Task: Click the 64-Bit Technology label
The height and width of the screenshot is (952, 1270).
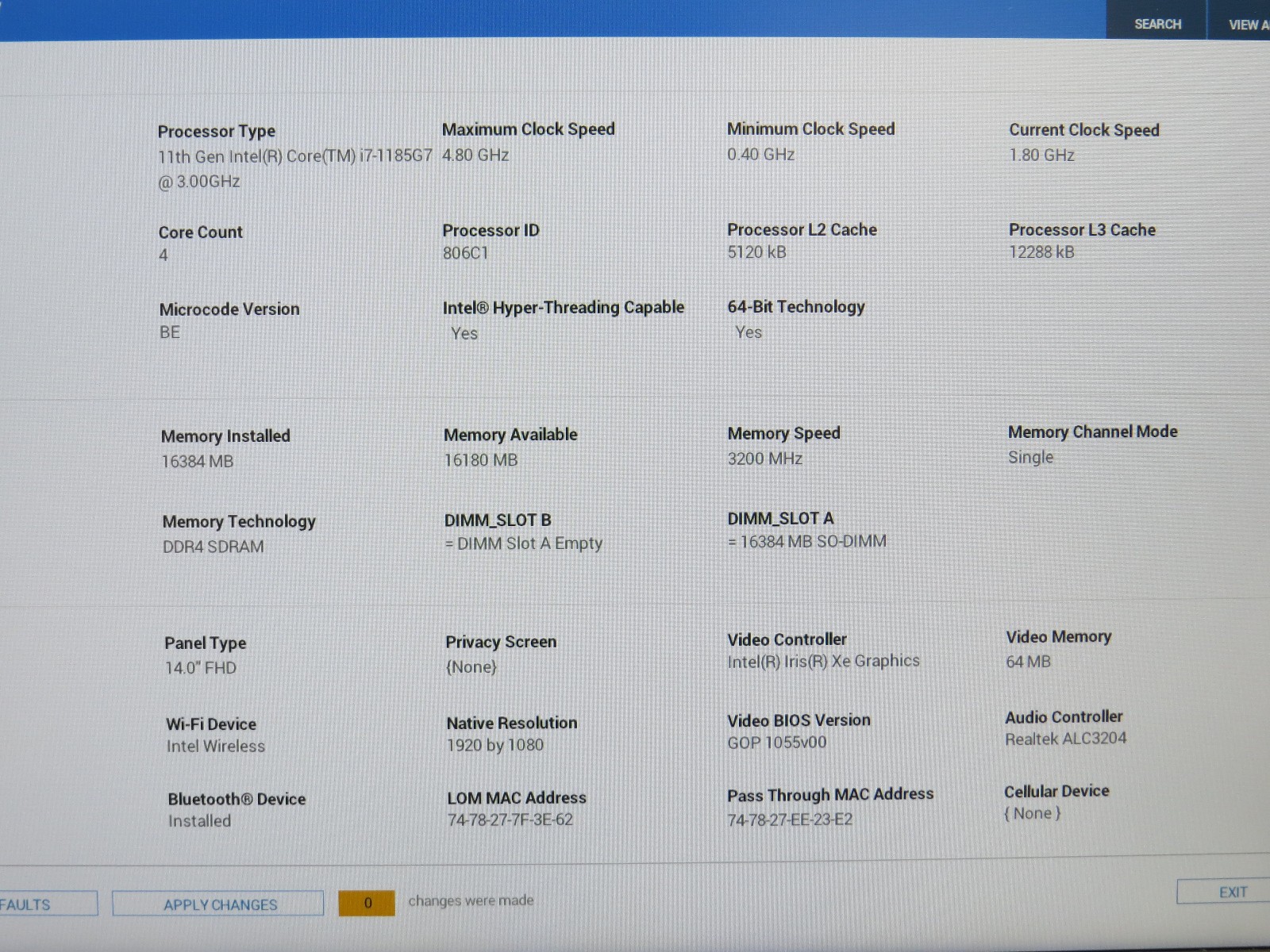Action: (796, 306)
